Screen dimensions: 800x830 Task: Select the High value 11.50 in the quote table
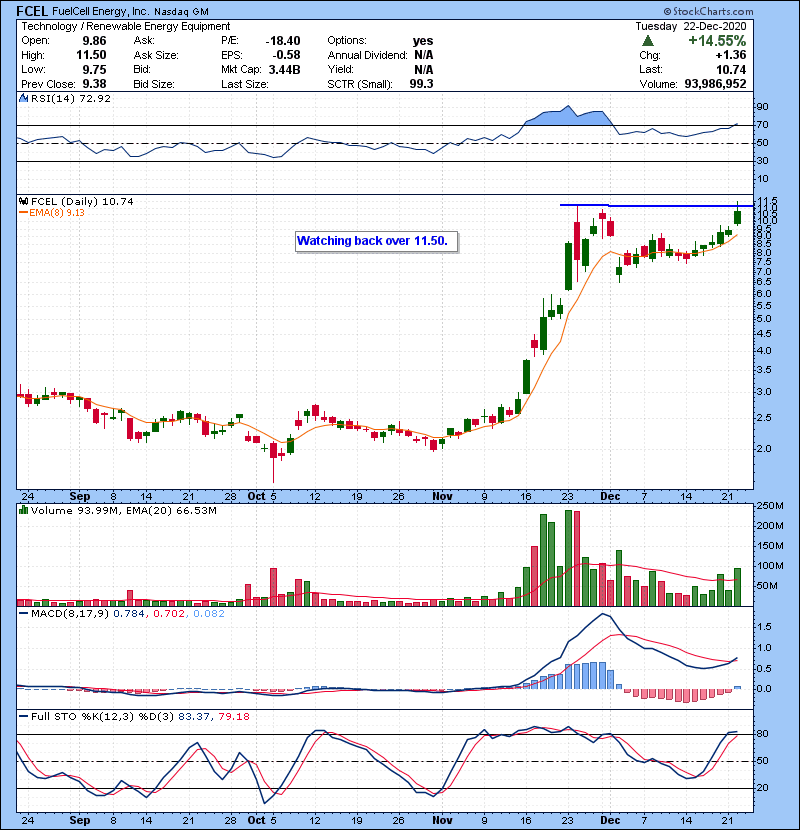click(91, 55)
